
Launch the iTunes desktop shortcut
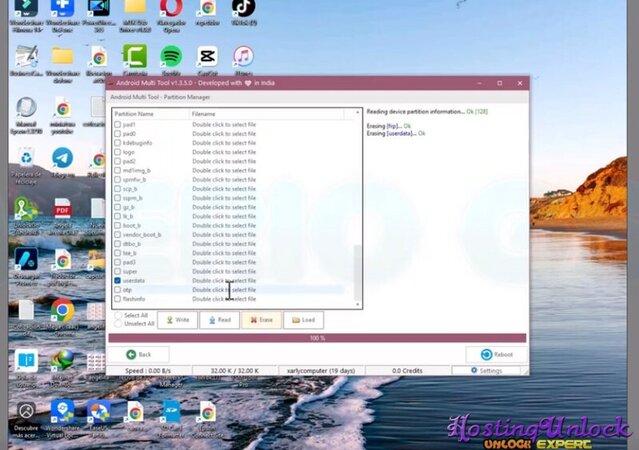[x=243, y=56]
